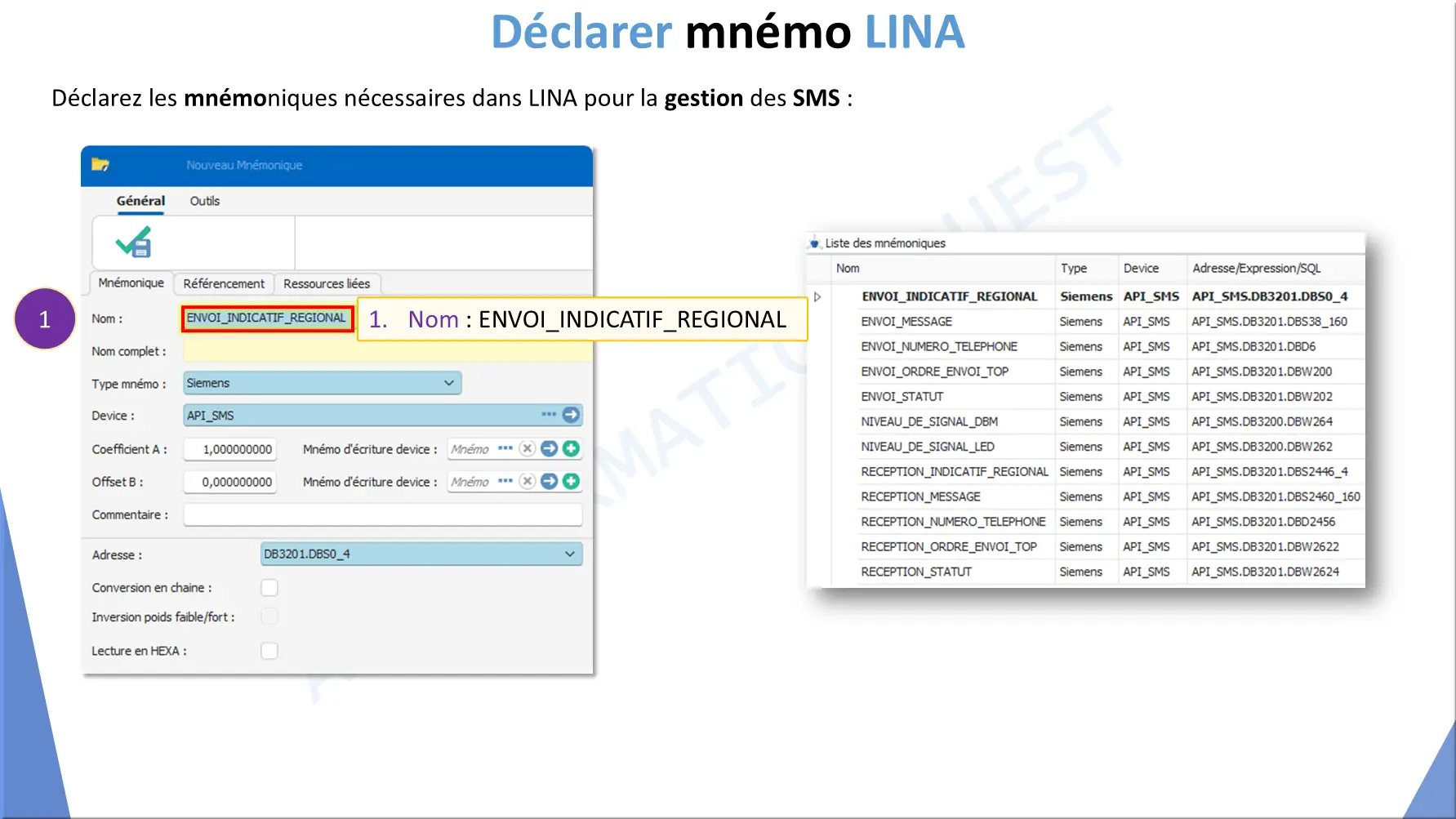Click the blue arrow in the Device field
The image size is (1456, 819).
pos(571,415)
